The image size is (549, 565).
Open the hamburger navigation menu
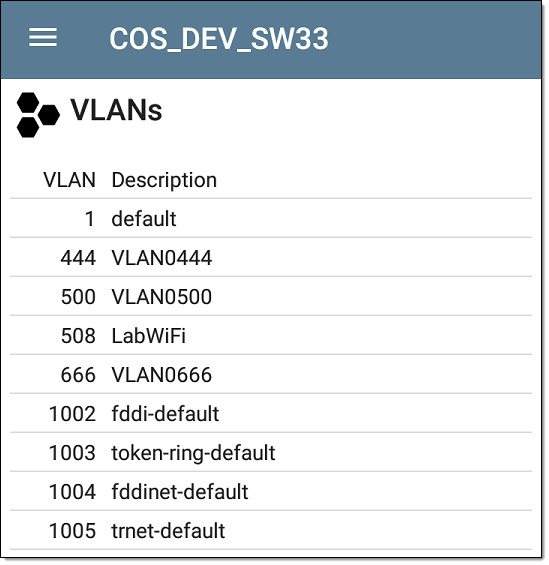(43, 37)
